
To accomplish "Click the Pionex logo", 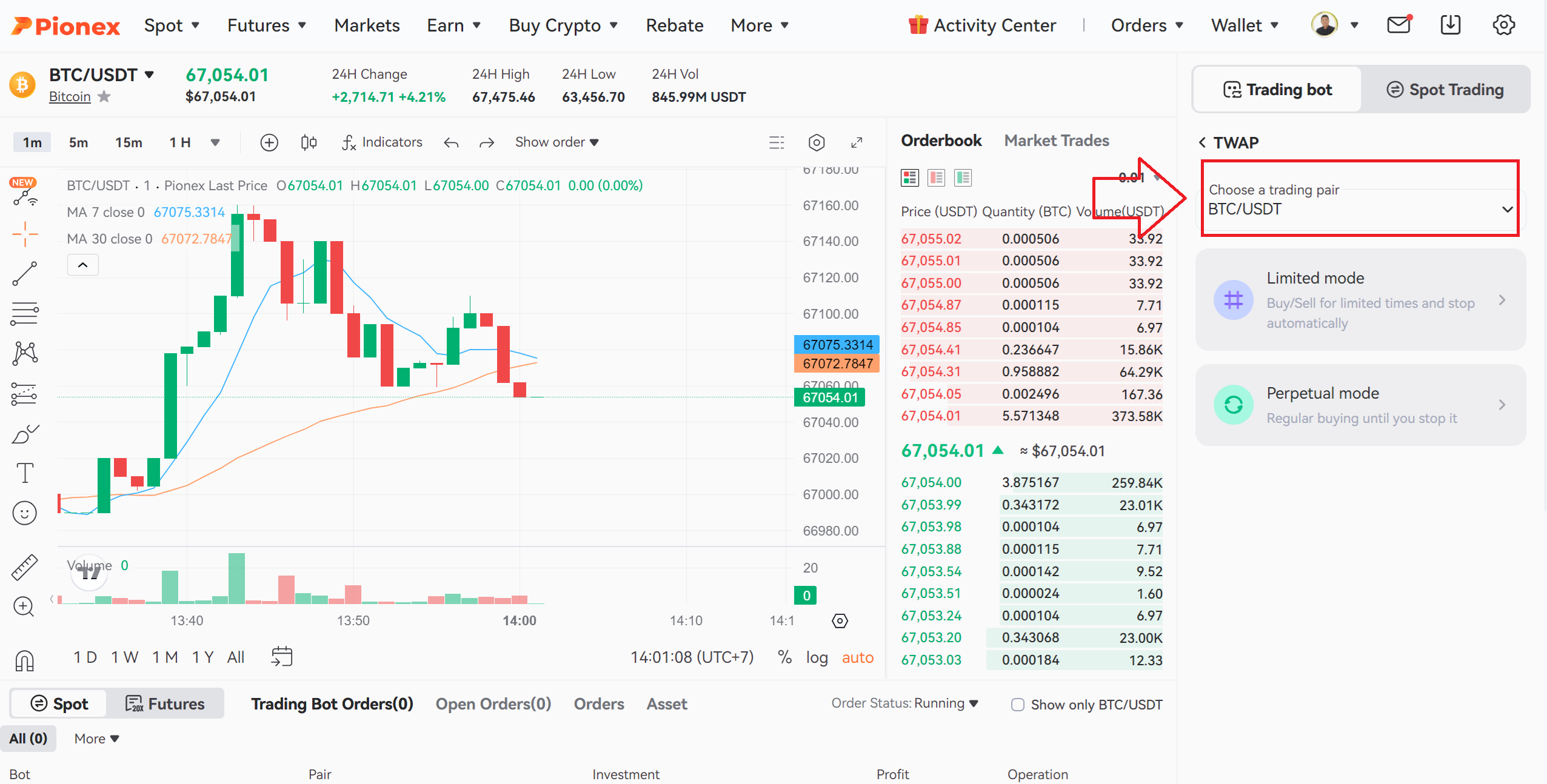I will (x=66, y=25).
